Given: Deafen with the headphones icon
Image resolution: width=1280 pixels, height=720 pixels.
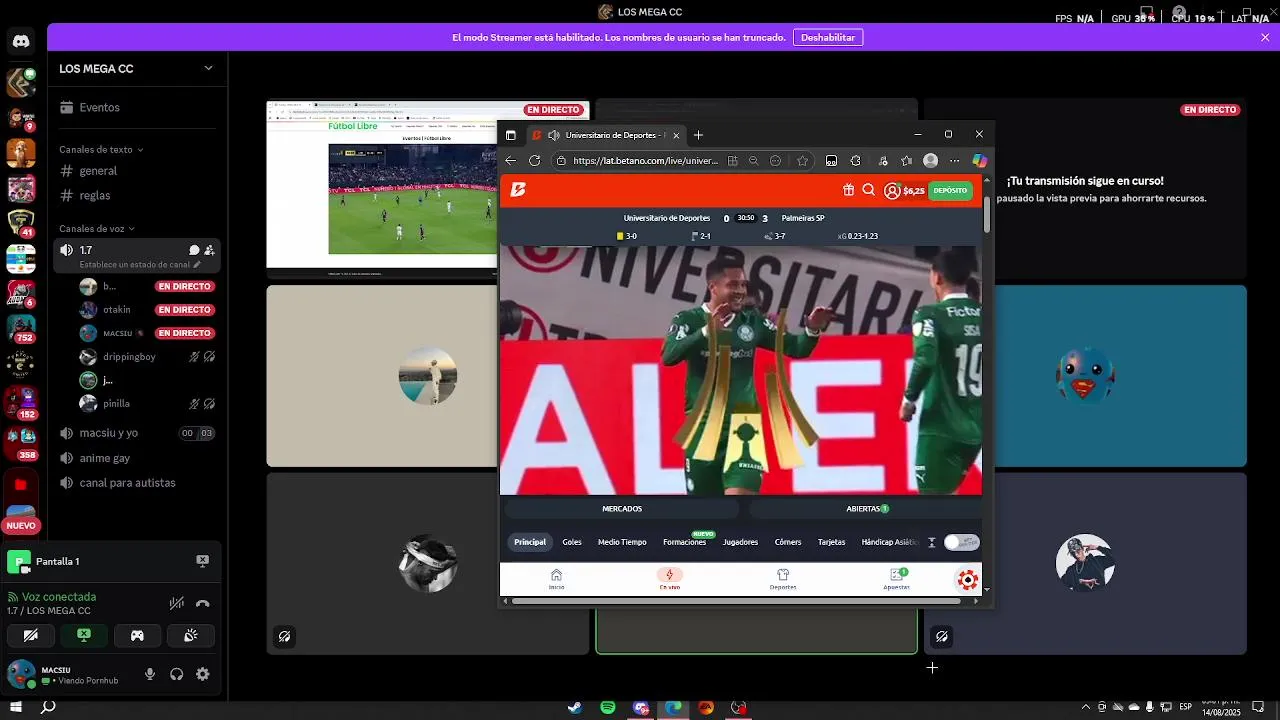Looking at the screenshot, I should pyautogui.click(x=177, y=674).
